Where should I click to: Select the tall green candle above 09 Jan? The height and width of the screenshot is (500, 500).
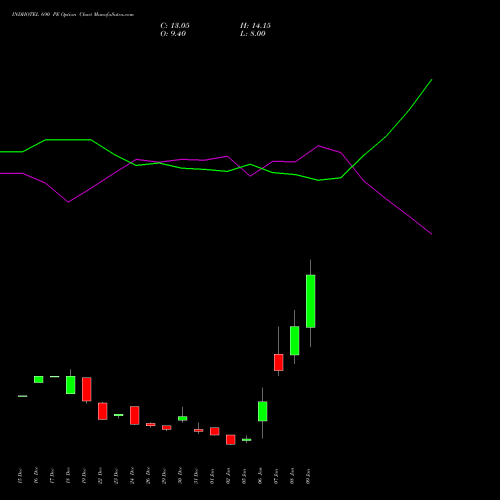pyautogui.click(x=311, y=301)
